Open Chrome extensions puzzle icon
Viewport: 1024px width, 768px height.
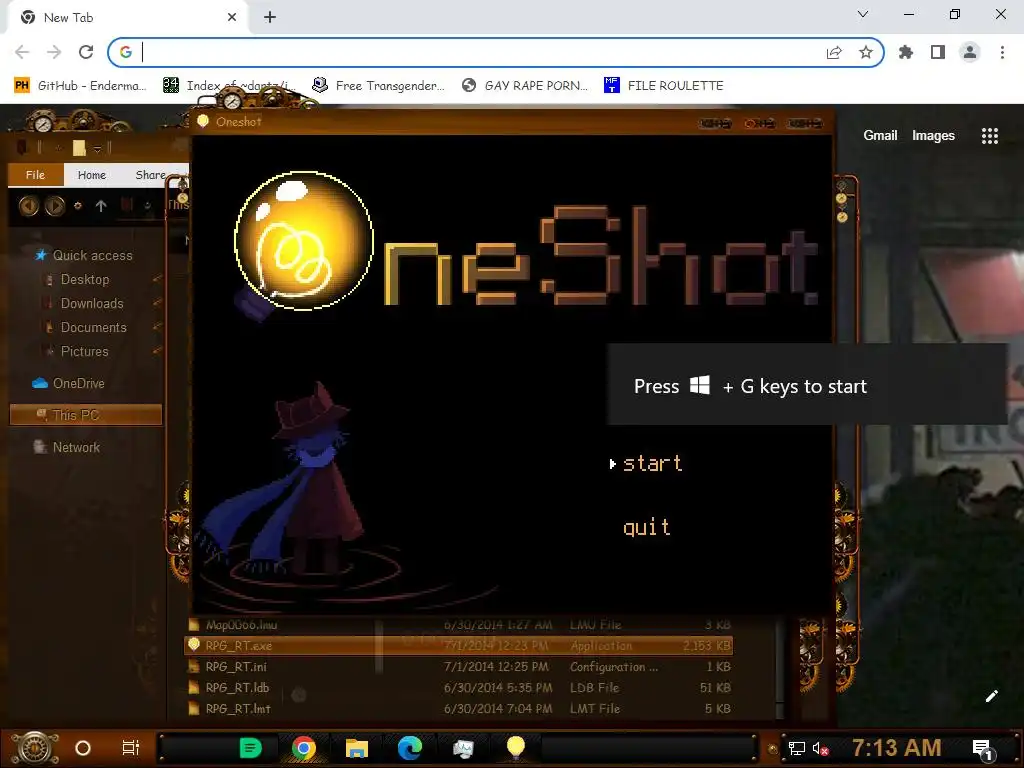click(906, 52)
